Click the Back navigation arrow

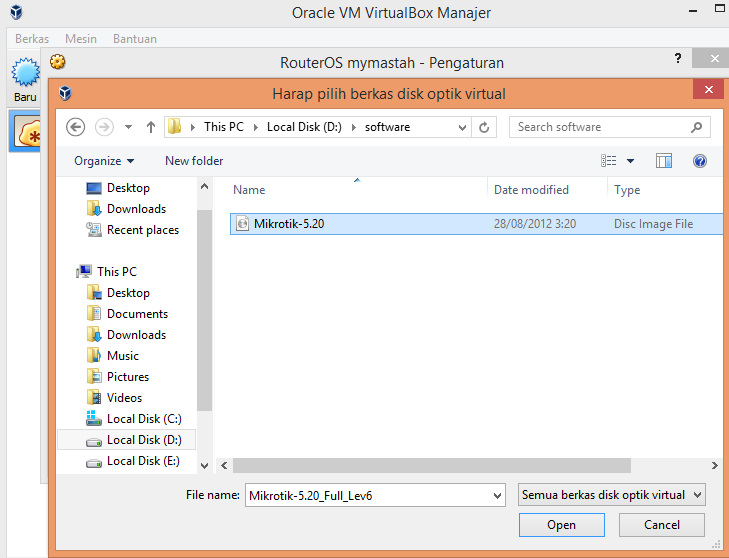[x=75, y=127]
